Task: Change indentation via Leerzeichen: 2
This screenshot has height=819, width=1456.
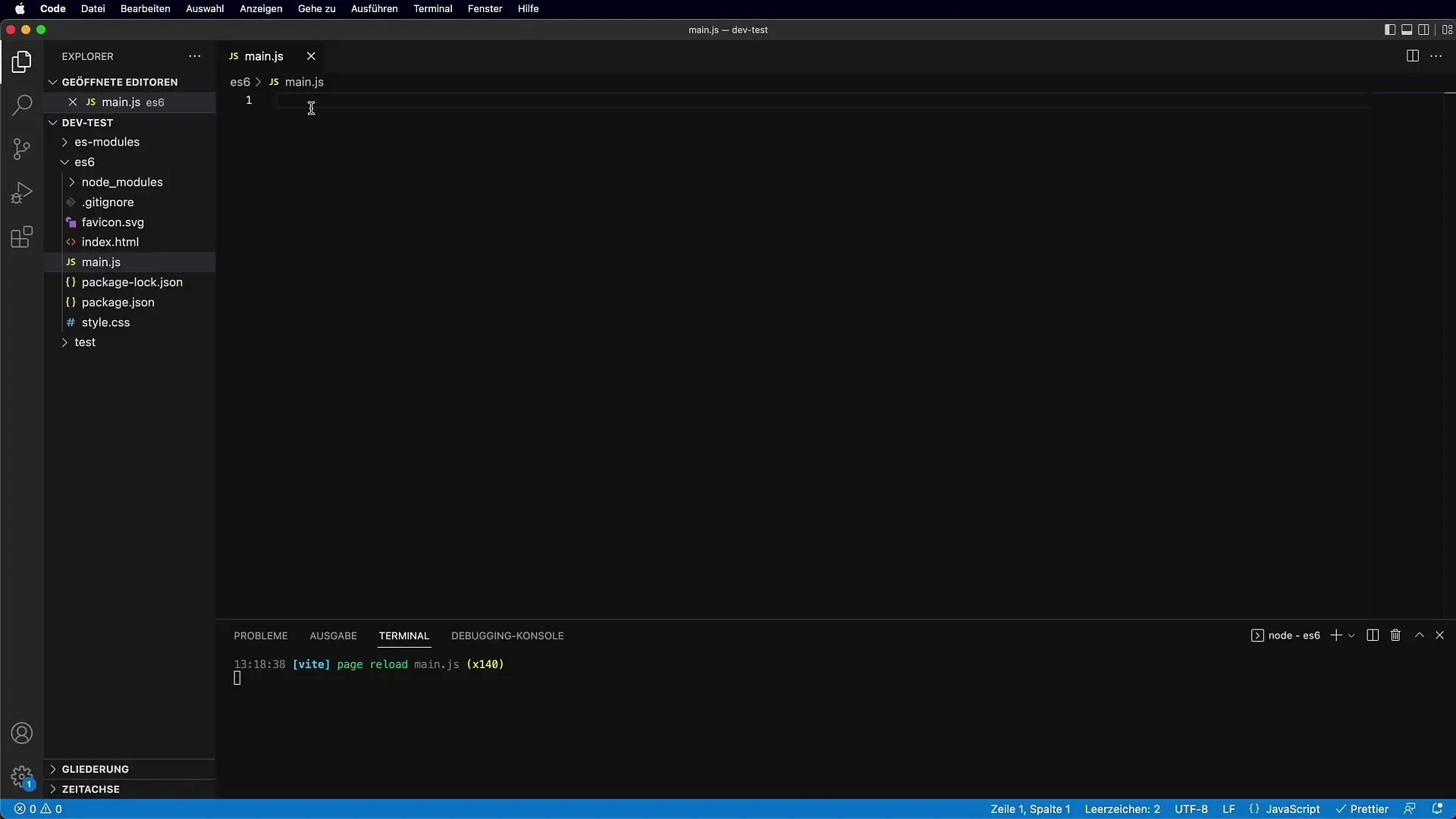Action: pyautogui.click(x=1122, y=809)
